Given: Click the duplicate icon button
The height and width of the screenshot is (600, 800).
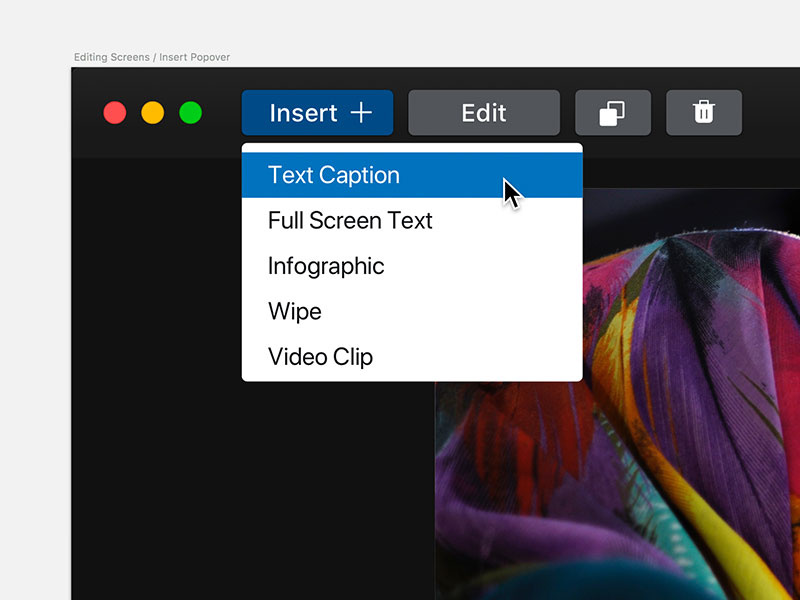Looking at the screenshot, I should click(613, 113).
